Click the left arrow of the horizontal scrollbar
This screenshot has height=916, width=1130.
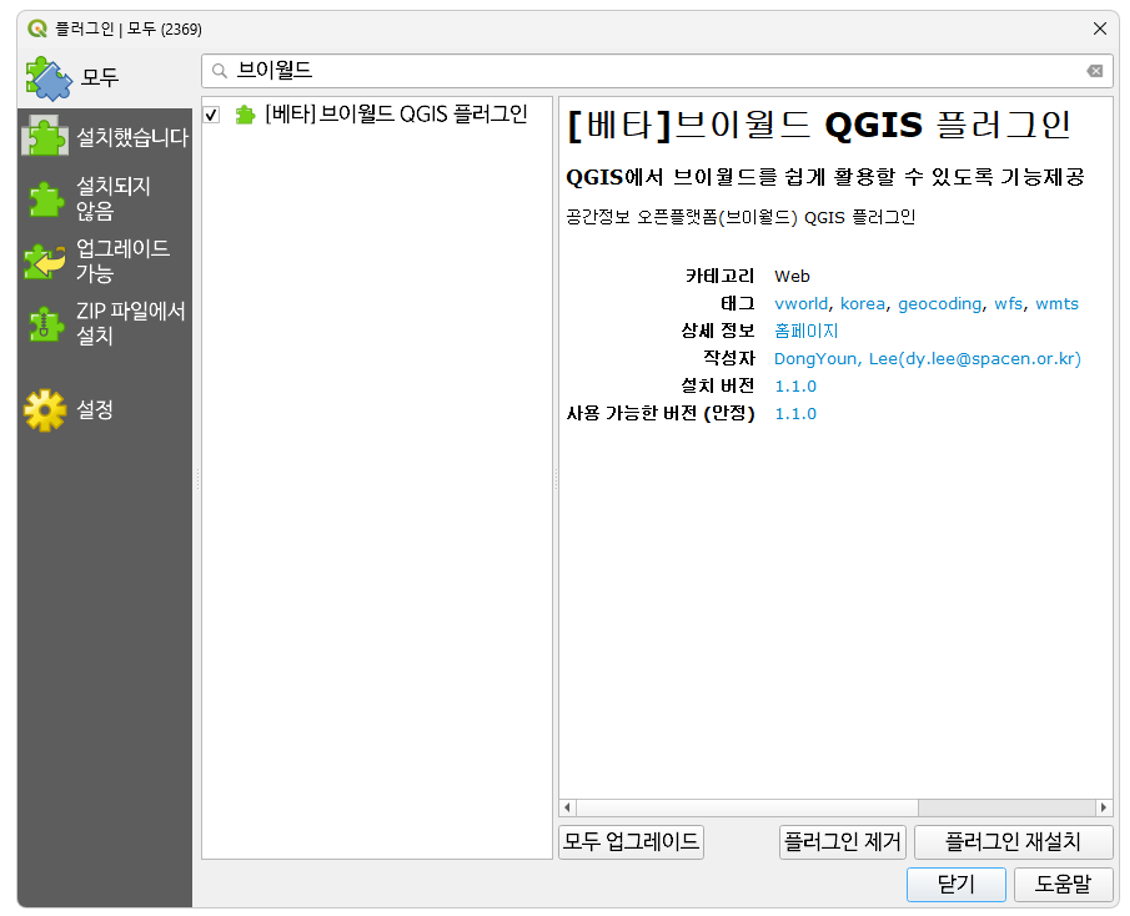tap(567, 807)
